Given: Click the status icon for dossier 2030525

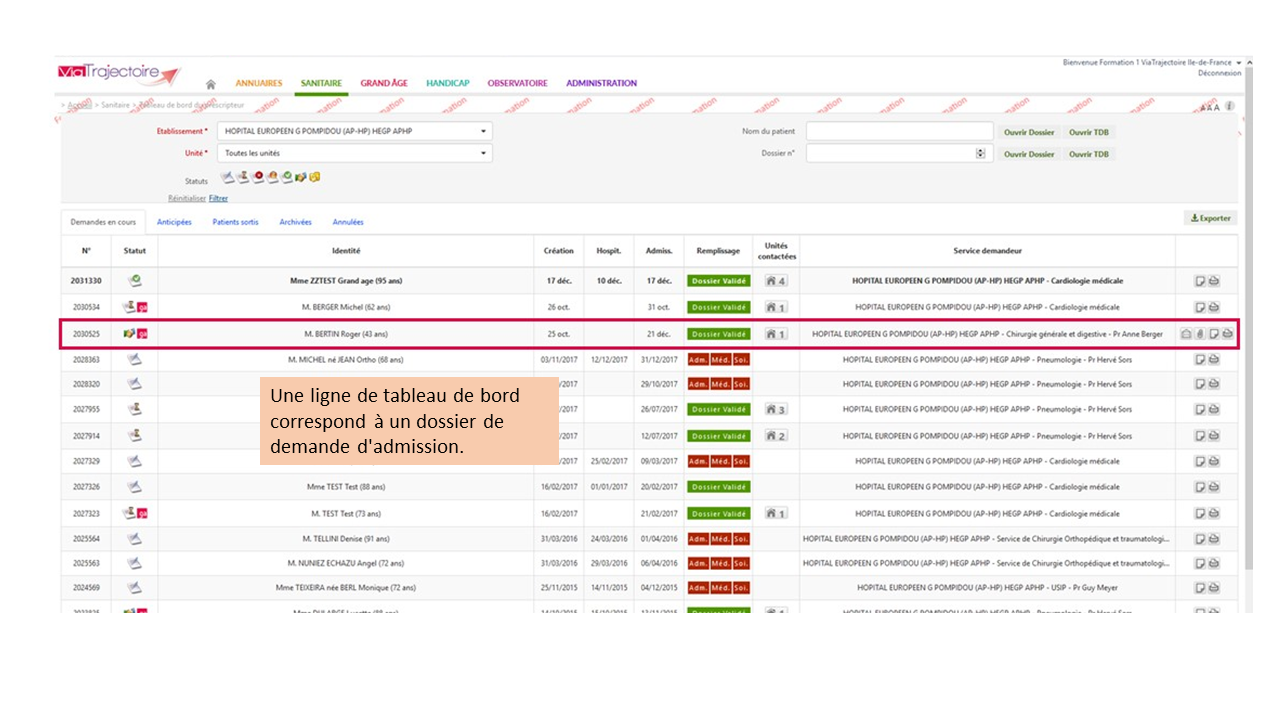Looking at the screenshot, I should click(134, 334).
